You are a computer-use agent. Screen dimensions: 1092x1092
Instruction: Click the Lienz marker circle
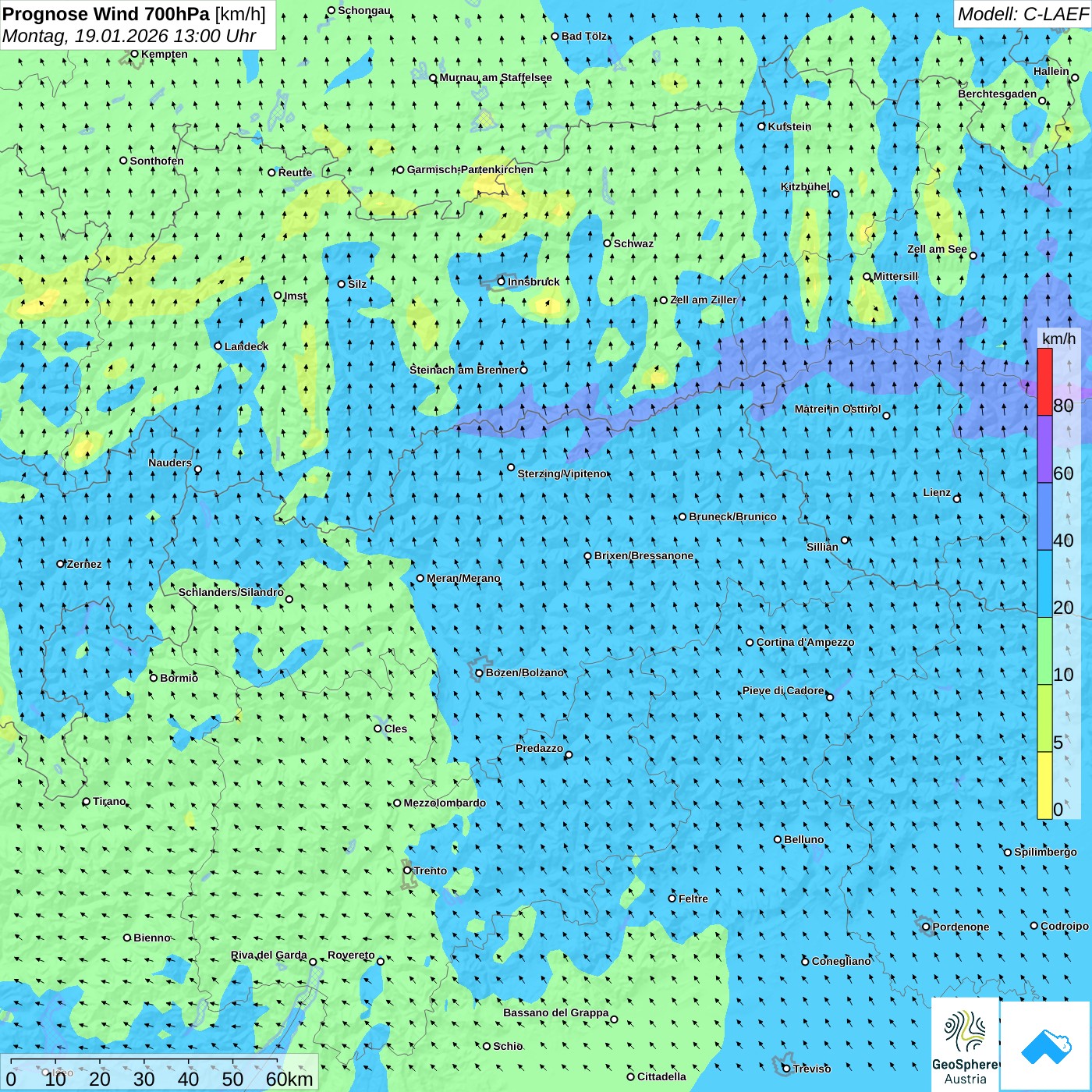coord(957,498)
